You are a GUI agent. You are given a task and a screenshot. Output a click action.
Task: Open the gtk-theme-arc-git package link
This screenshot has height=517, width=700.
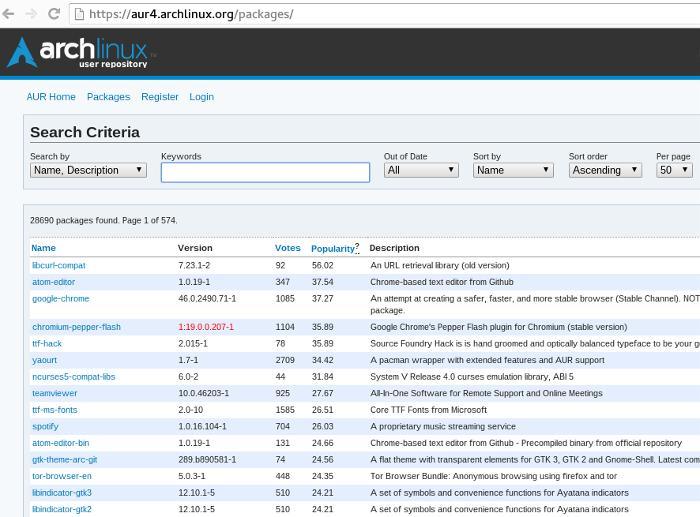[x=65, y=459]
